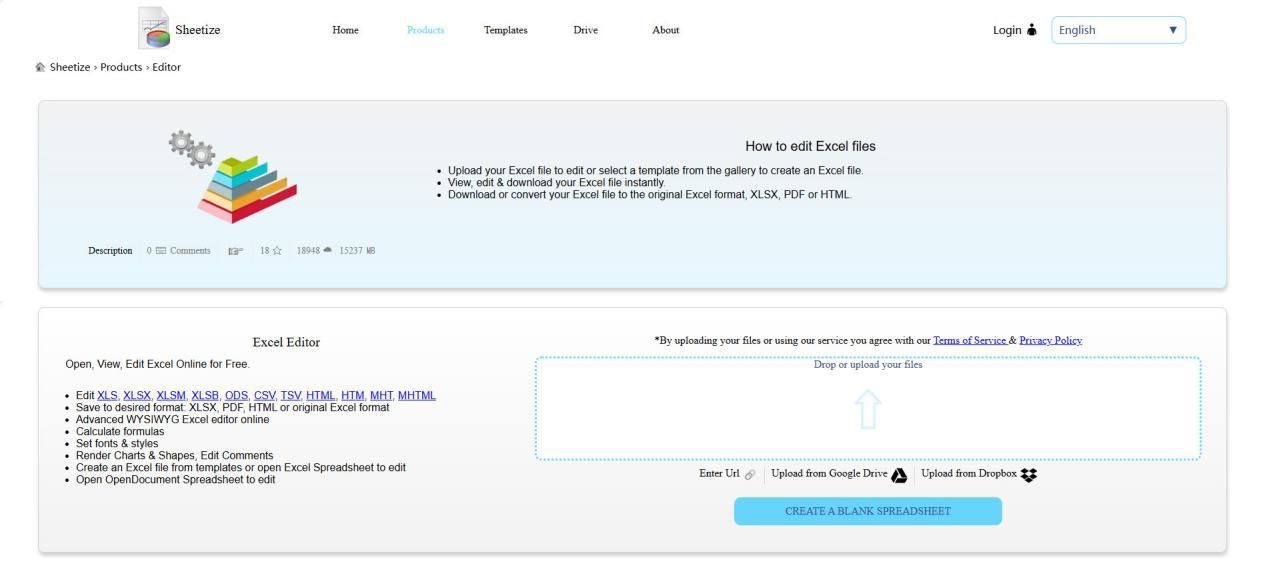Viewport: 1265px width, 570px height.
Task: Click Upload from Dropbox text
Action: tap(968, 474)
